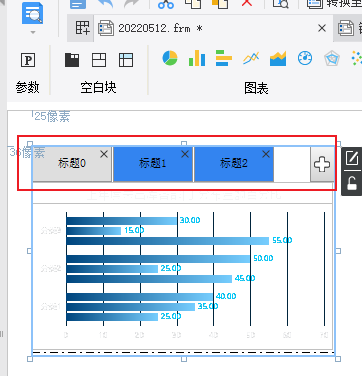Pick the radar chart icon

click(332, 59)
